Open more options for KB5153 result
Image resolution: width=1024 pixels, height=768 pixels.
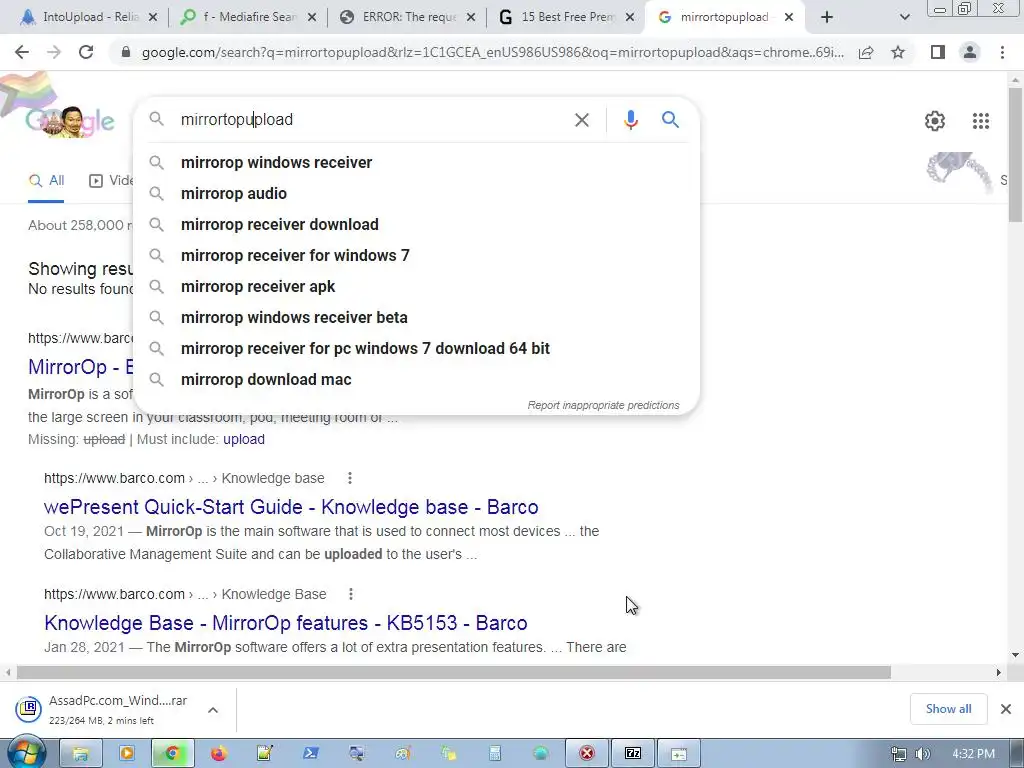(x=351, y=594)
